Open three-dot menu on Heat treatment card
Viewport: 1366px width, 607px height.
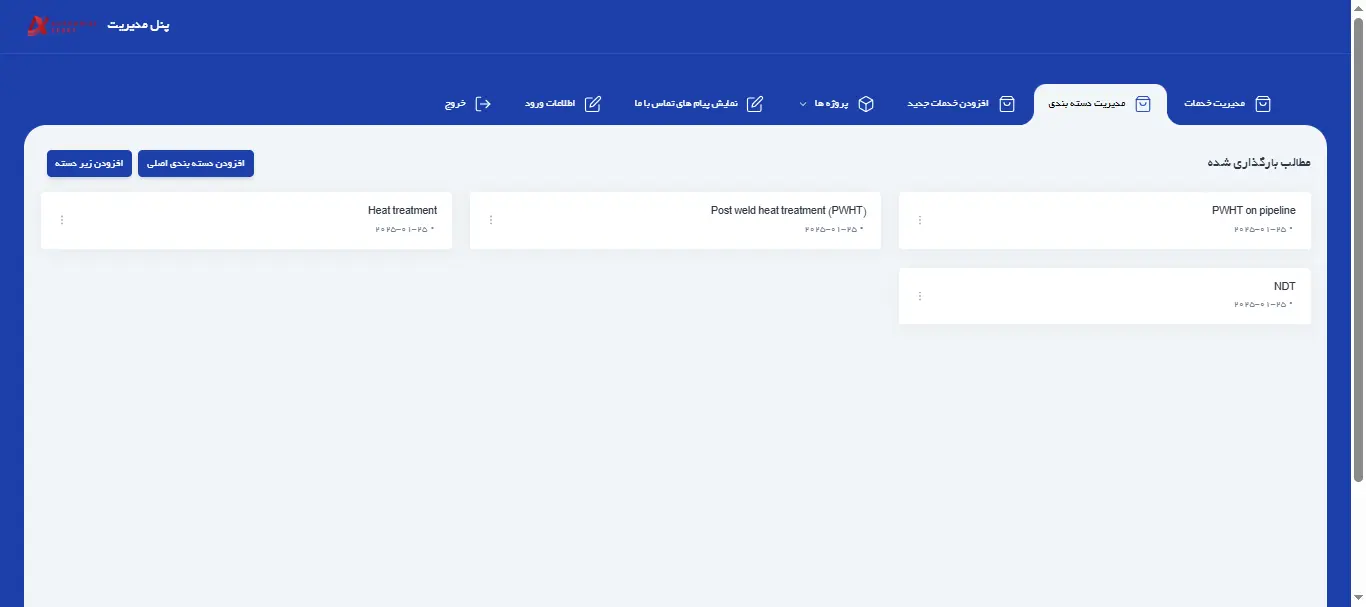click(62, 220)
